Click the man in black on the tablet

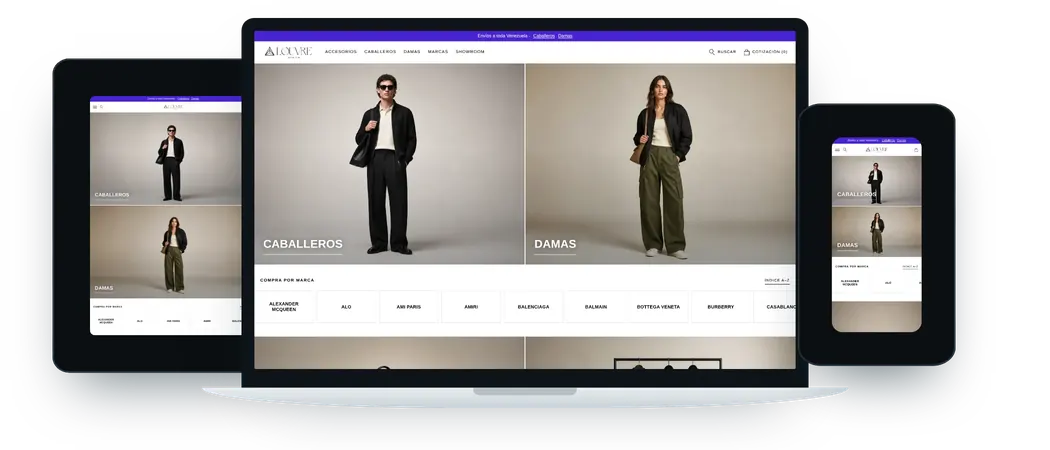tap(171, 163)
